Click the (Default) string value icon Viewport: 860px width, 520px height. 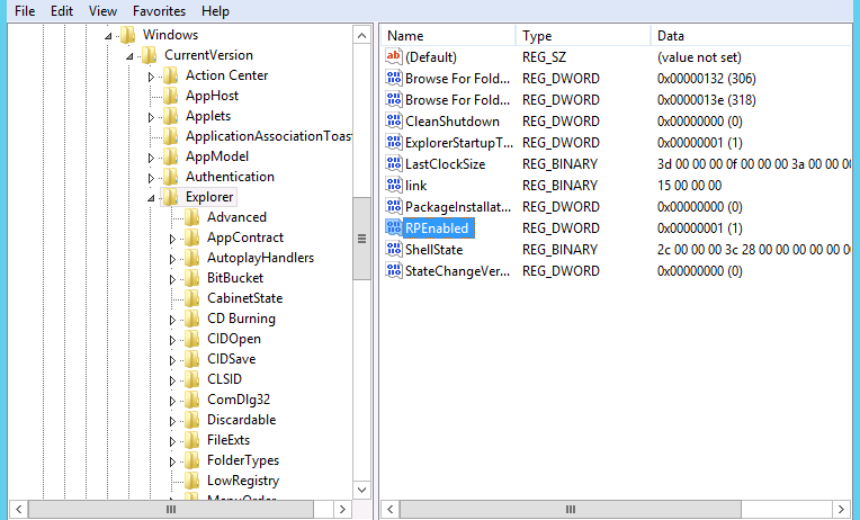[x=393, y=57]
